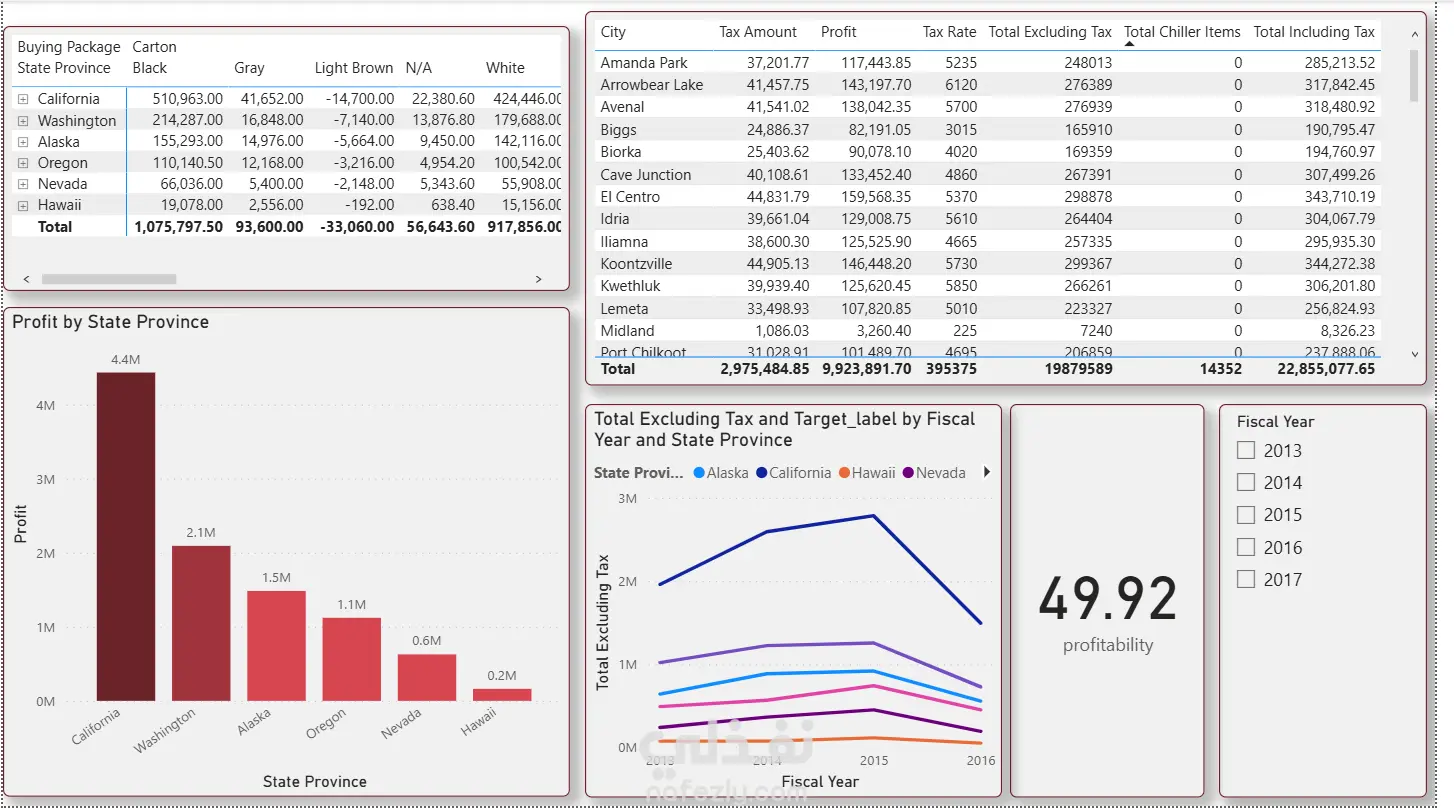Show more legend items with arrow

coord(987,472)
